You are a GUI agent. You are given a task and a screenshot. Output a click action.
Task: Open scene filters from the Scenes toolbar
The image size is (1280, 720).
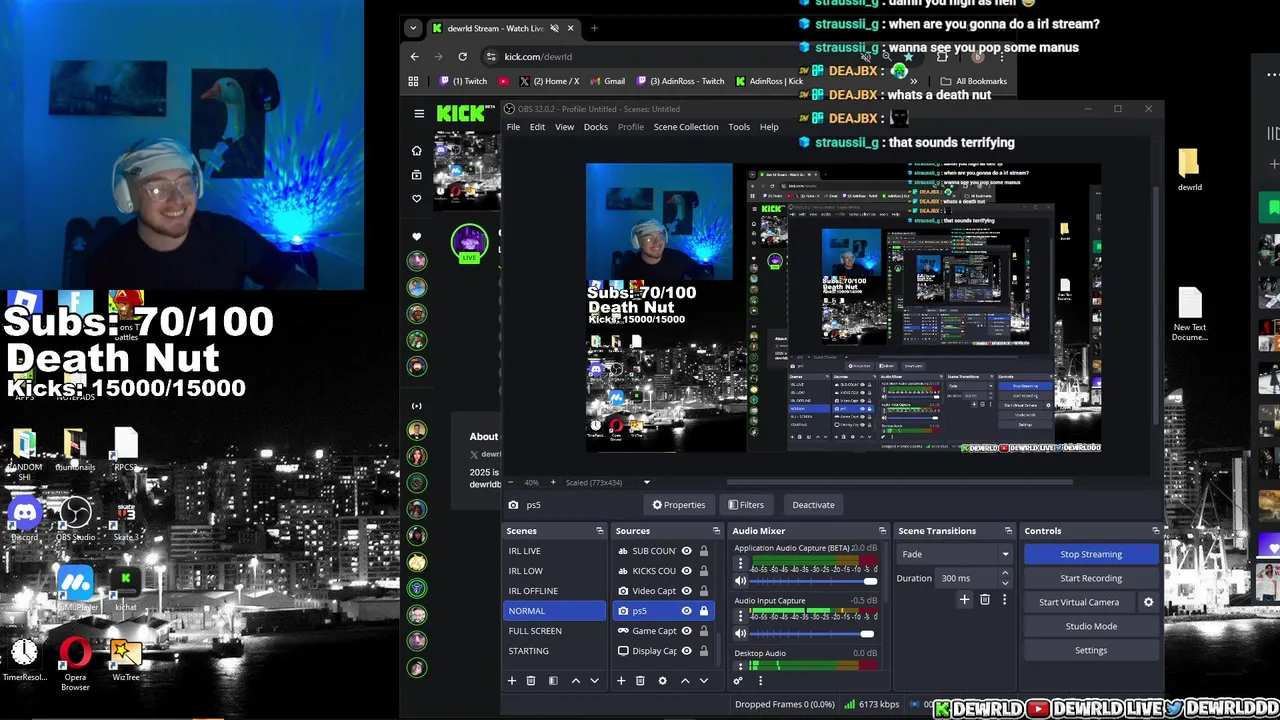click(551, 681)
